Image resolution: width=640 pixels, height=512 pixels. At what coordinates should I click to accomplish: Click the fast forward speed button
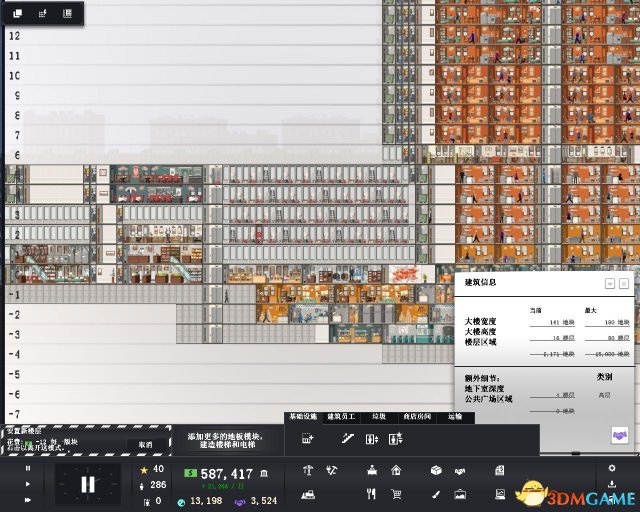[28, 500]
